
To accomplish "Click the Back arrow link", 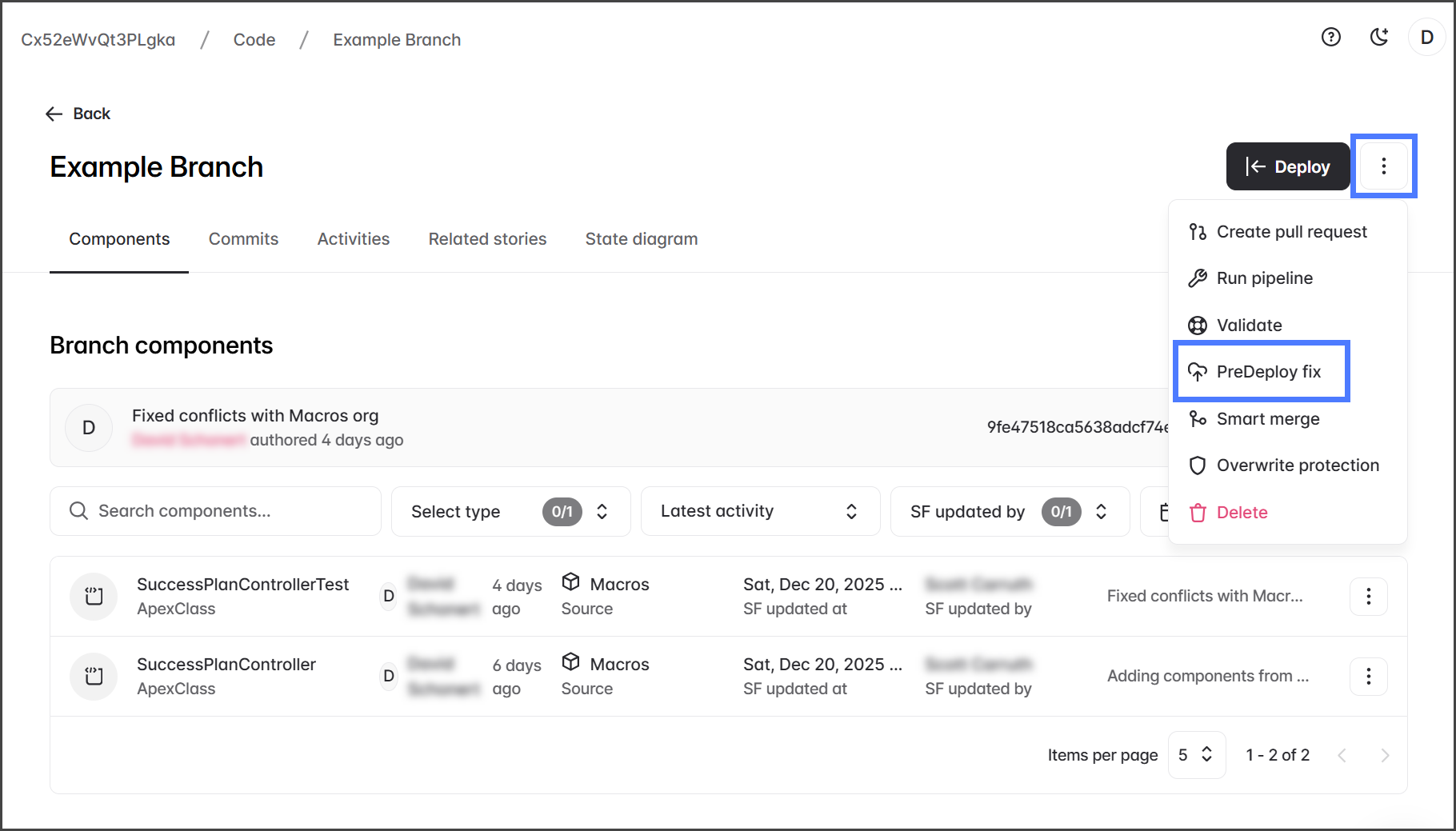I will coord(78,114).
